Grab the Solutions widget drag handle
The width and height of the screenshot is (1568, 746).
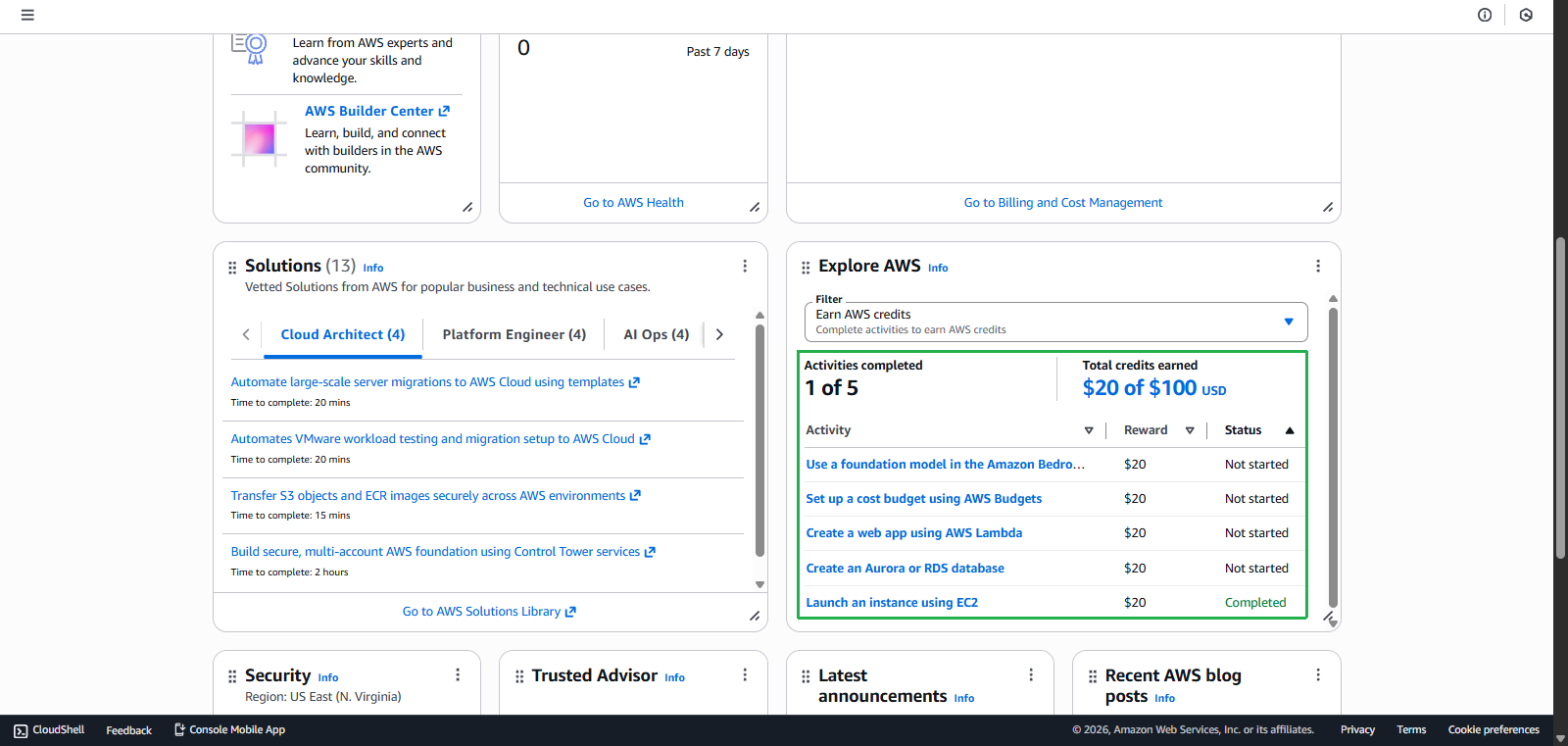coord(232,268)
